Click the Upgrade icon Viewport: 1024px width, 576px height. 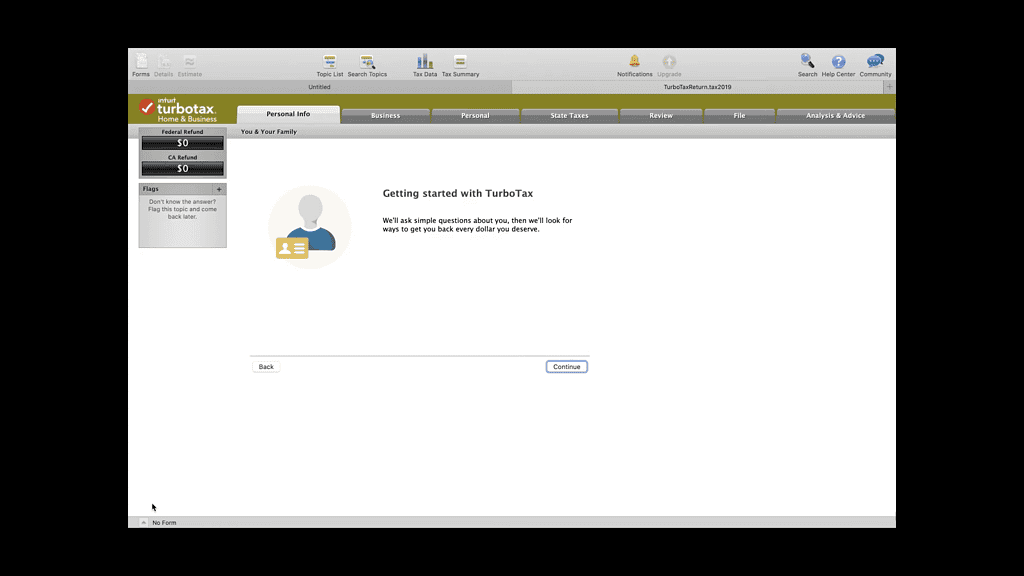pos(669,65)
